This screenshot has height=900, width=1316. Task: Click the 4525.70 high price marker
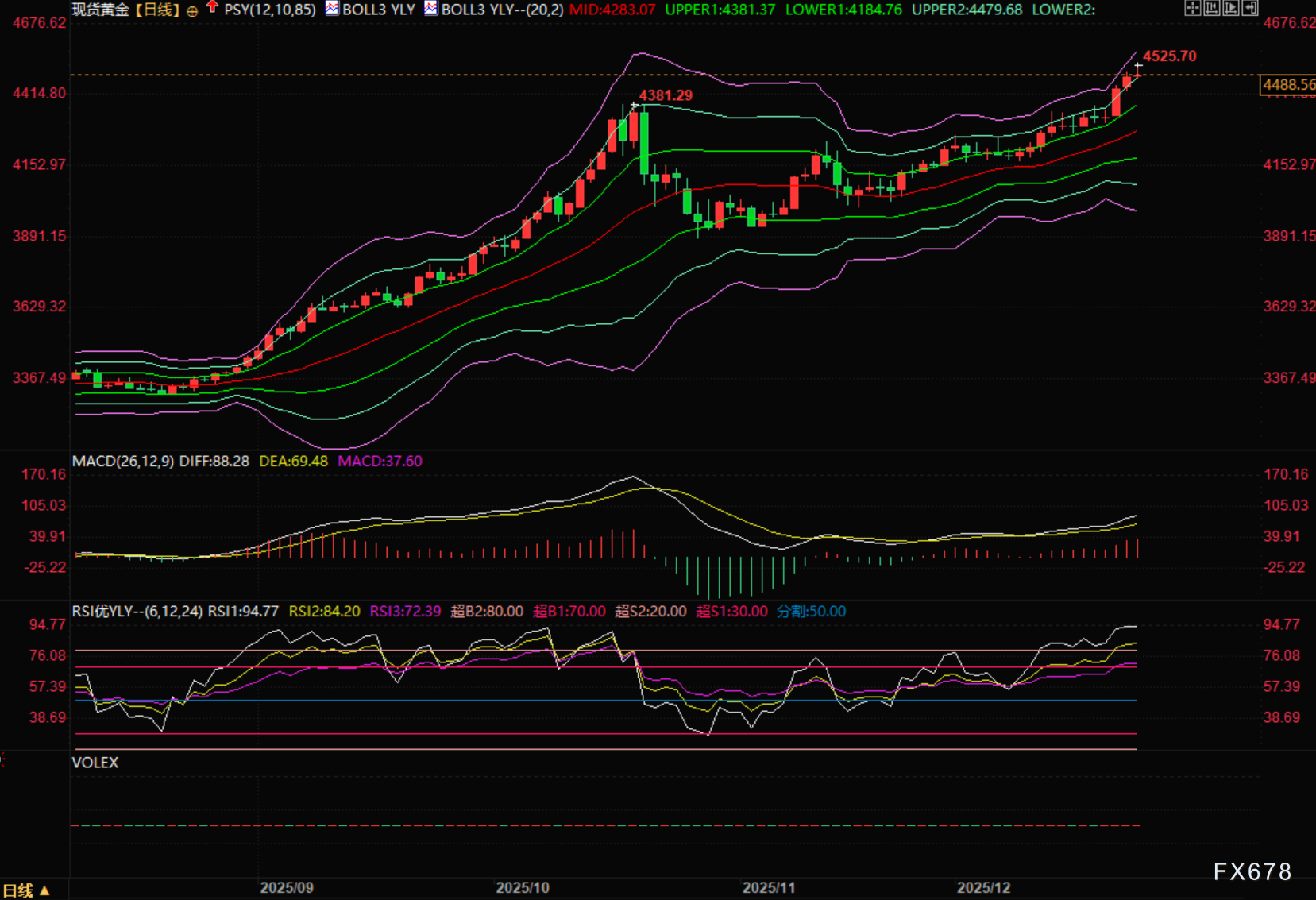(x=1169, y=56)
